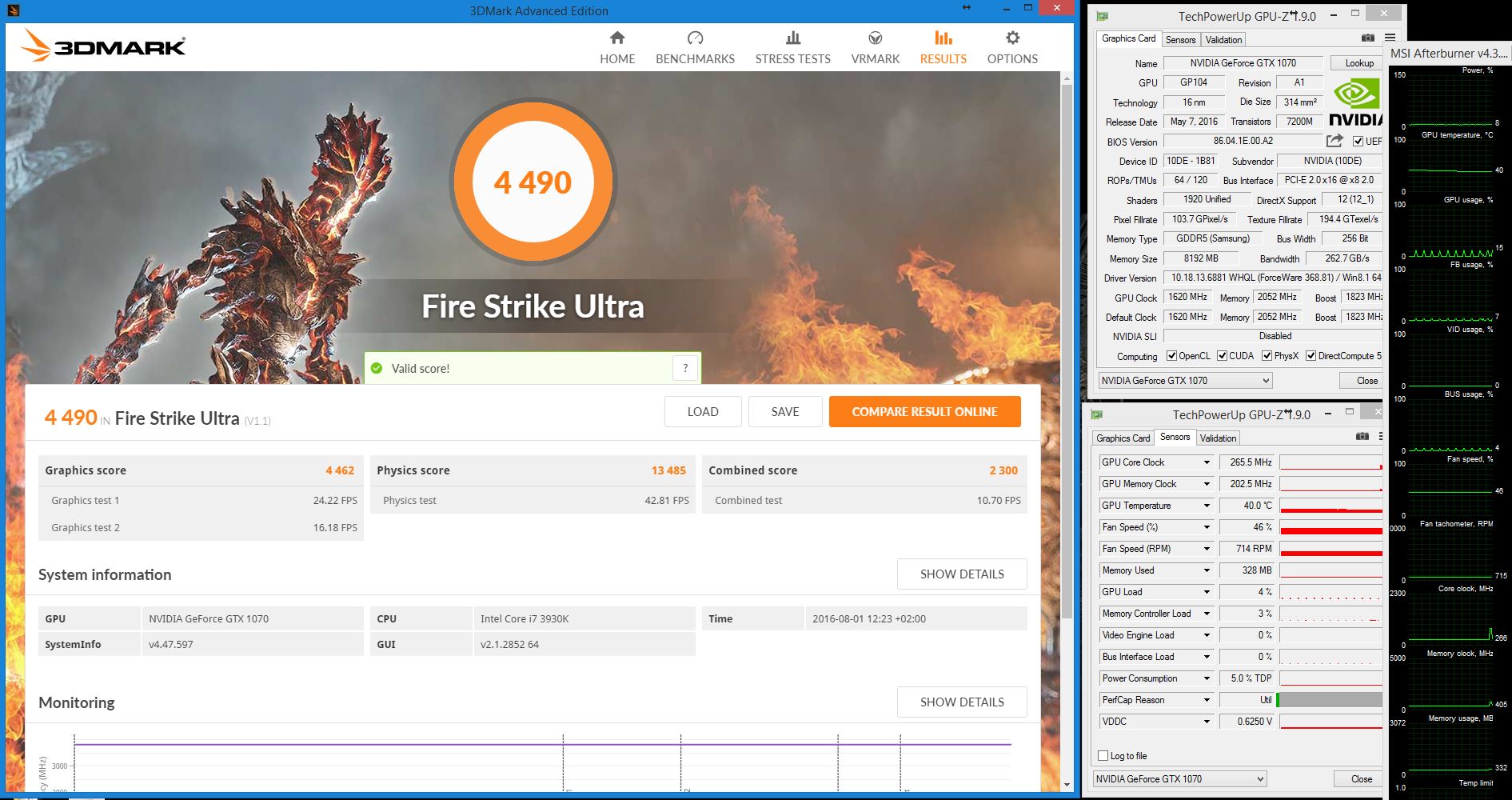
Task: Disable the PhysX checkbox
Action: click(1267, 355)
